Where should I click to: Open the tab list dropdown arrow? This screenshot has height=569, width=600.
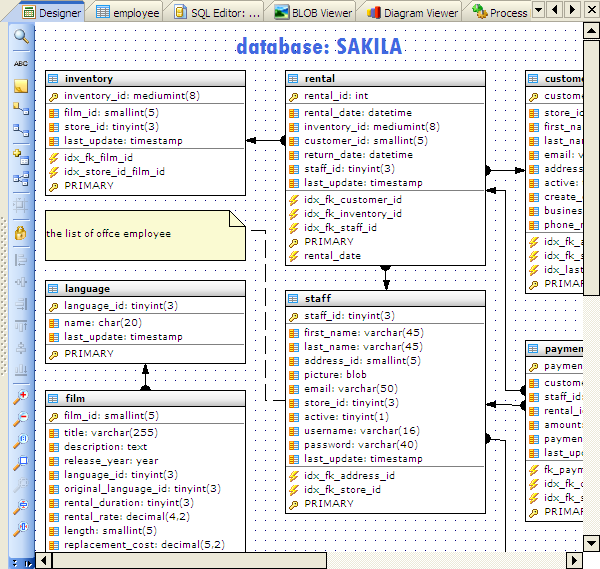click(x=538, y=9)
